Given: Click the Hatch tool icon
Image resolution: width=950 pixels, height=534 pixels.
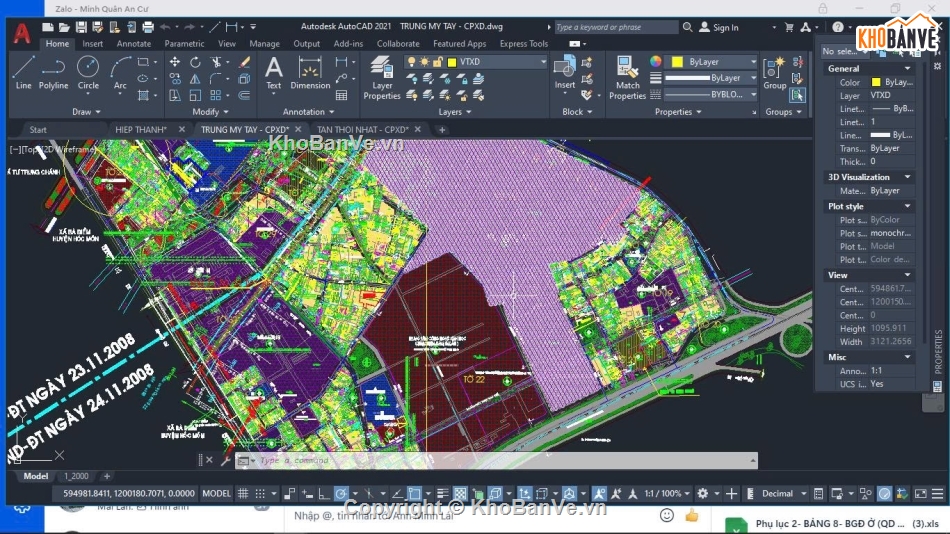Looking at the screenshot, I should (143, 95).
